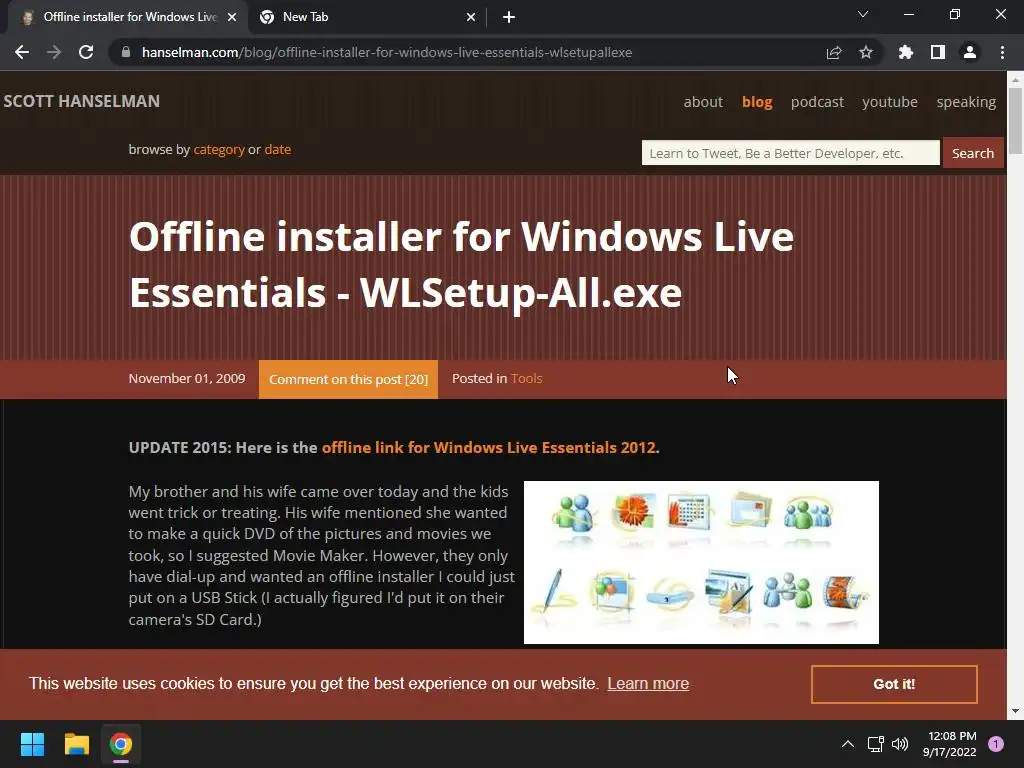Open the Tools category link

click(526, 379)
